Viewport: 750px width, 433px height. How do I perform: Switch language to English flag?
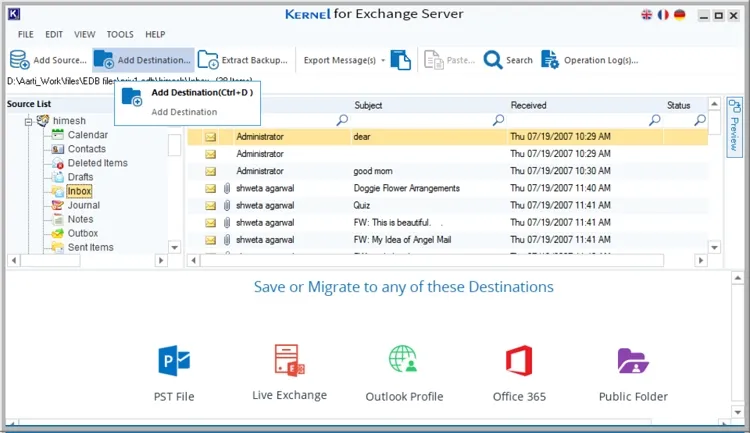click(647, 15)
